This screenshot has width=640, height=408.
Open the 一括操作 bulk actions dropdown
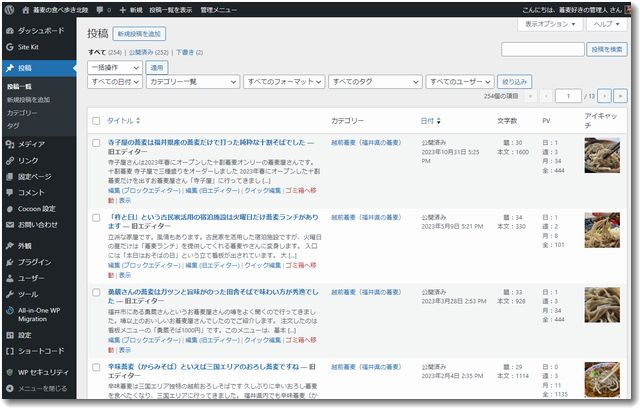coord(114,67)
